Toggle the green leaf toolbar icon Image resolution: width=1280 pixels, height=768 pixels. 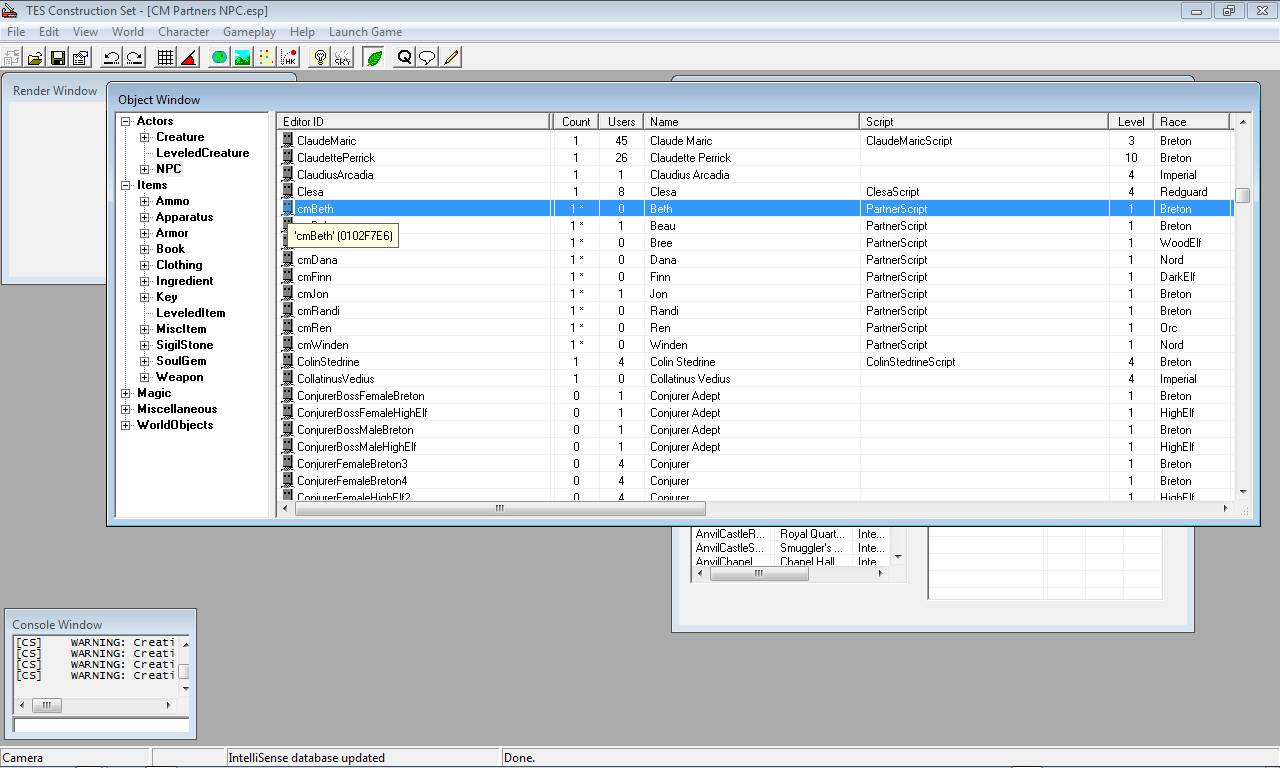[x=374, y=58]
